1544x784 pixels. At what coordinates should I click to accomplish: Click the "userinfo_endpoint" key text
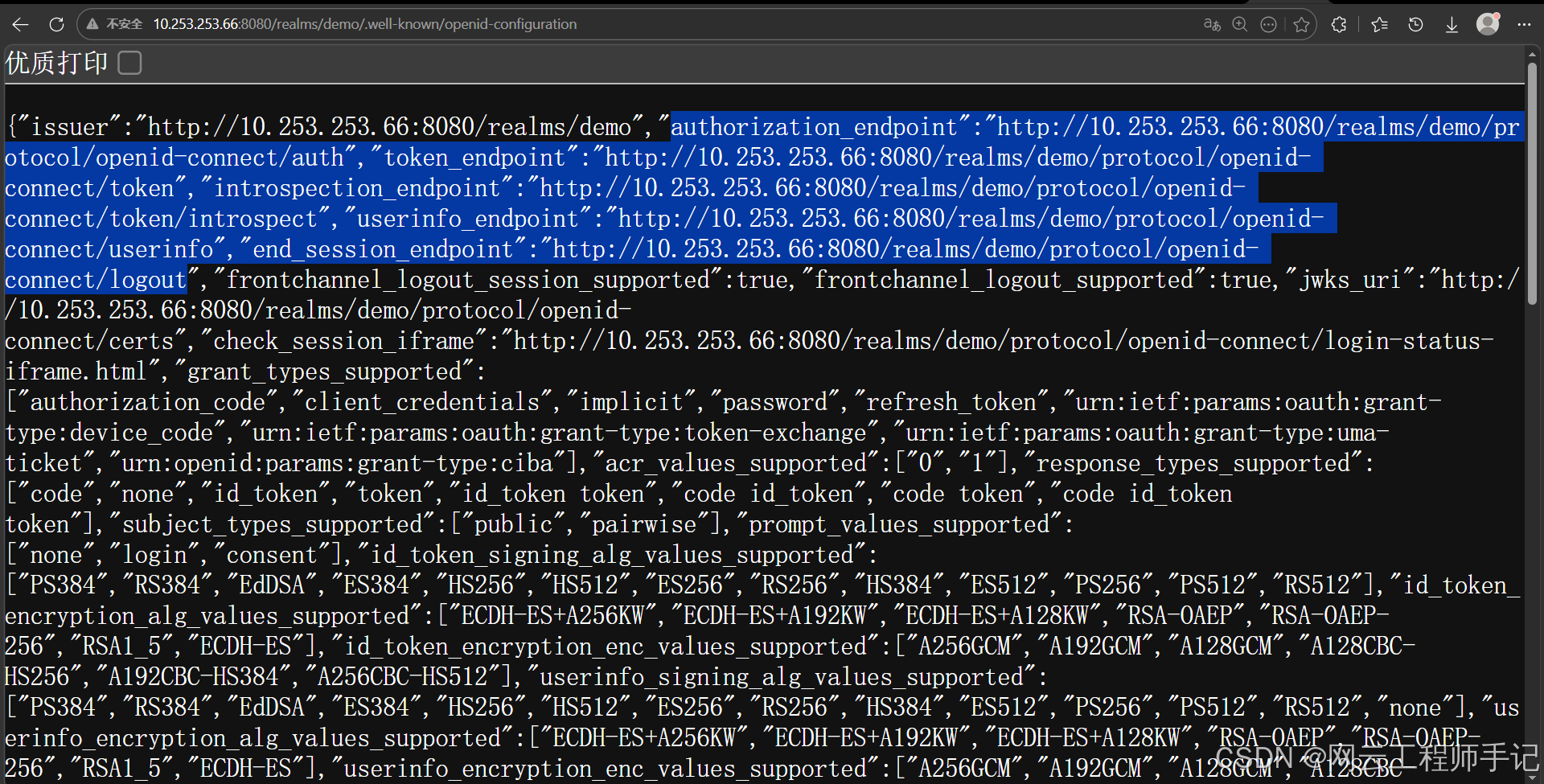tap(468, 219)
